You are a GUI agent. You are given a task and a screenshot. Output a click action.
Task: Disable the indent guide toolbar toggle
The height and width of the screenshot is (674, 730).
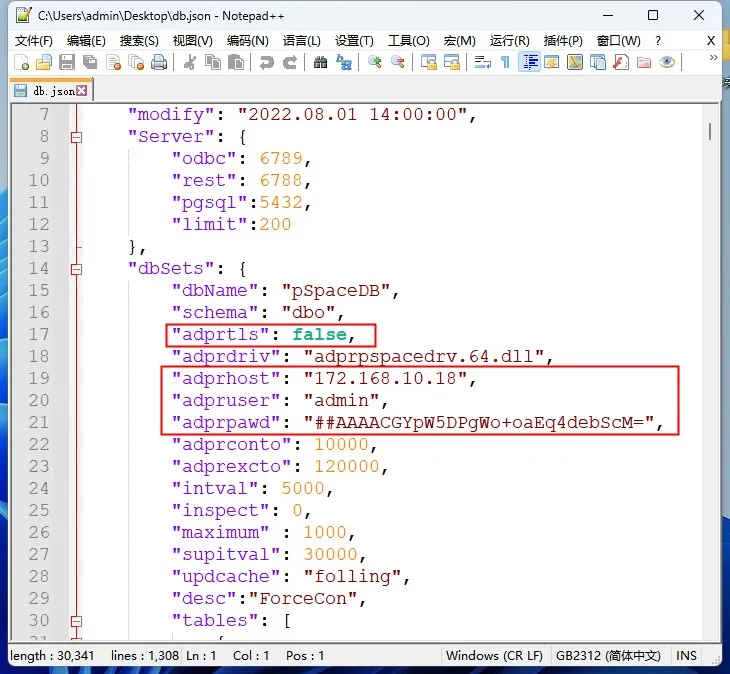[x=529, y=62]
